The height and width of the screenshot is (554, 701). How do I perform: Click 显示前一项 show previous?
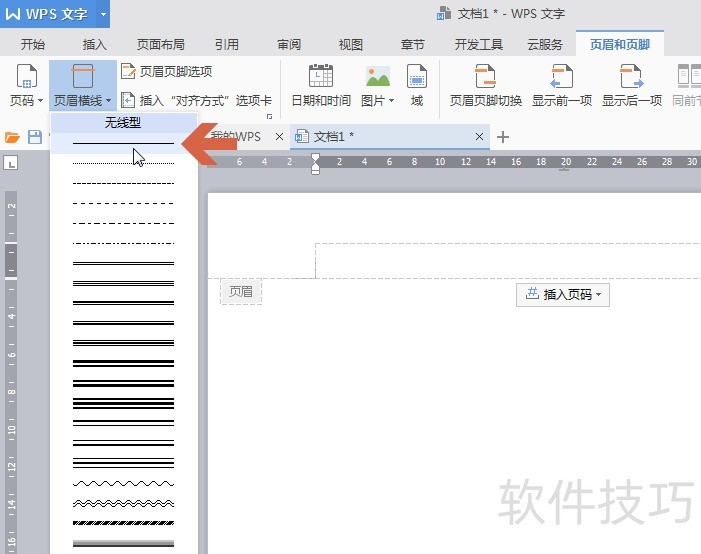562,85
